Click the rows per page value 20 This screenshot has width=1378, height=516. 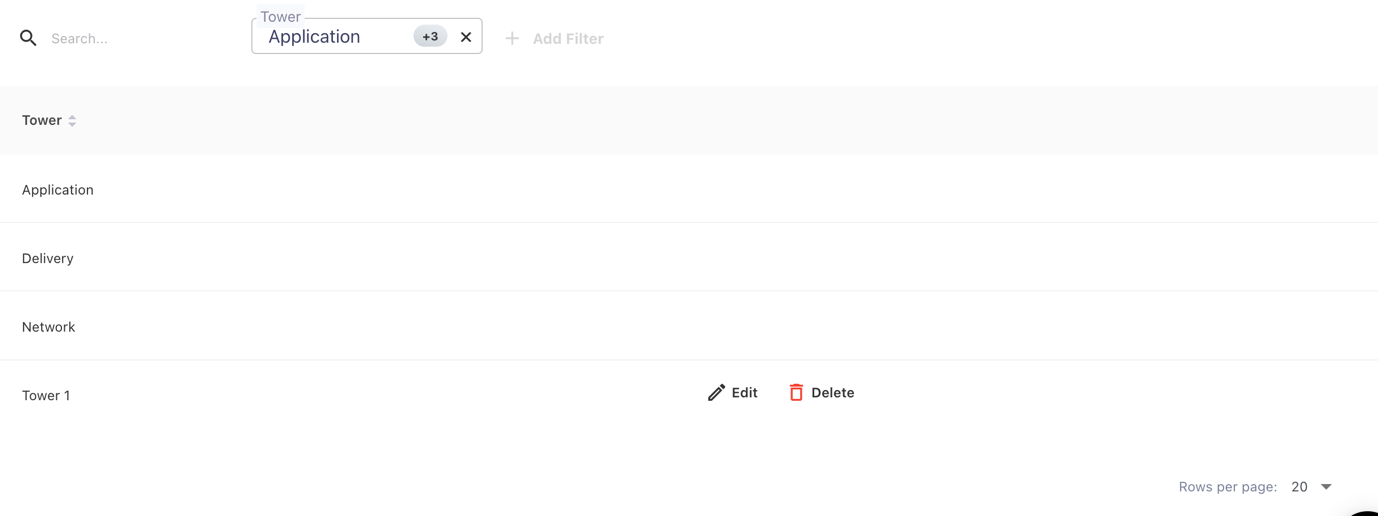(1299, 487)
